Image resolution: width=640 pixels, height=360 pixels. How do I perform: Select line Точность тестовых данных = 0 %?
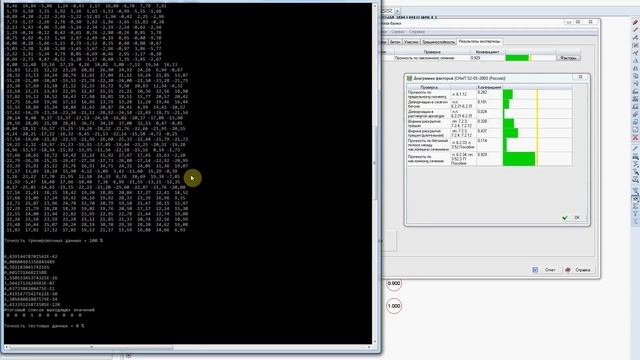44,326
